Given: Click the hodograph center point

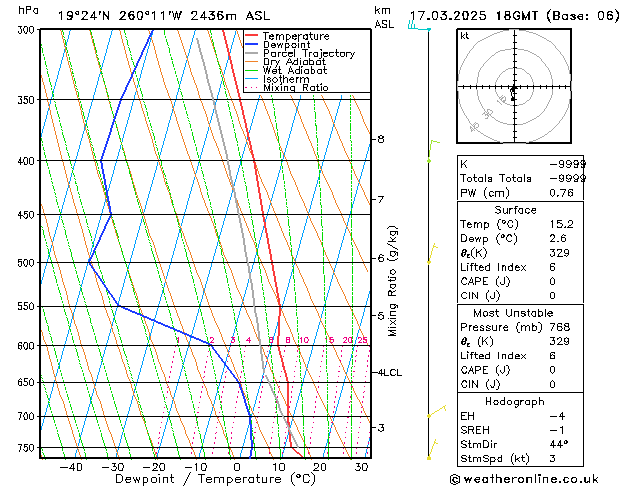Looking at the screenshot, I should click(514, 87).
